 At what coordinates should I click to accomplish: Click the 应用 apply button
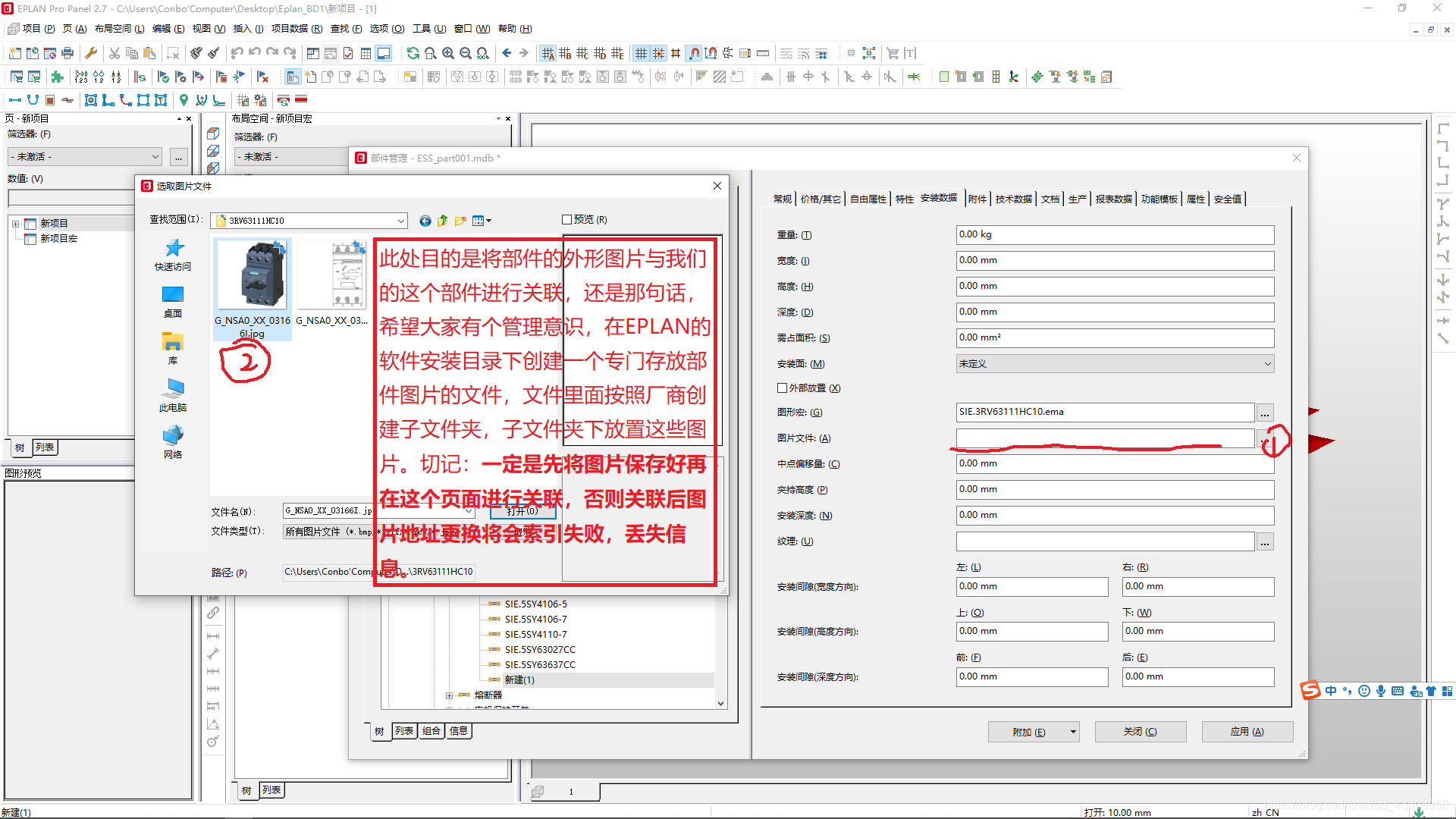(1247, 732)
